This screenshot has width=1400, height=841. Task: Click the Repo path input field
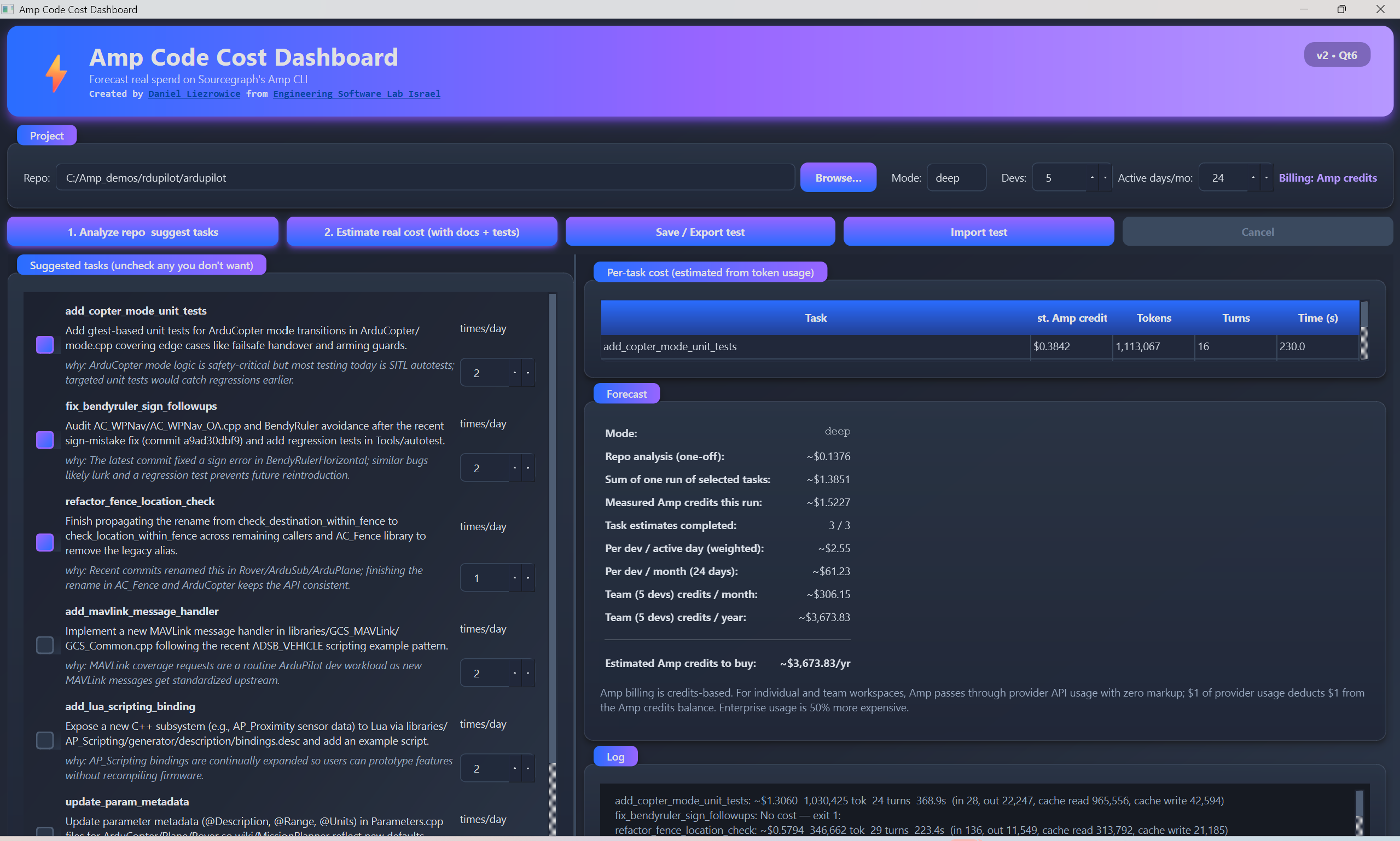click(425, 178)
